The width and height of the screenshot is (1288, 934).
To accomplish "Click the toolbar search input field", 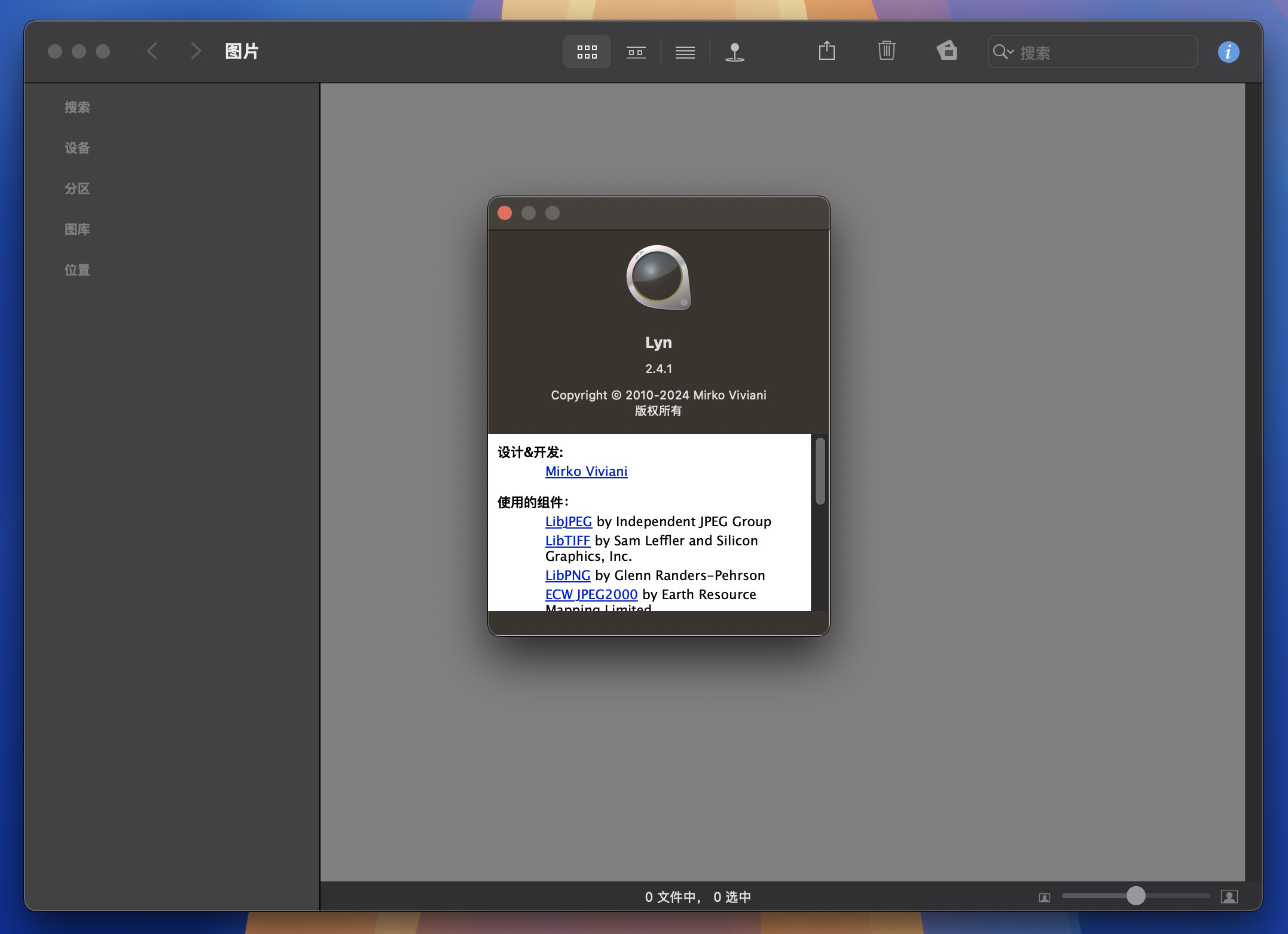I will (1092, 52).
